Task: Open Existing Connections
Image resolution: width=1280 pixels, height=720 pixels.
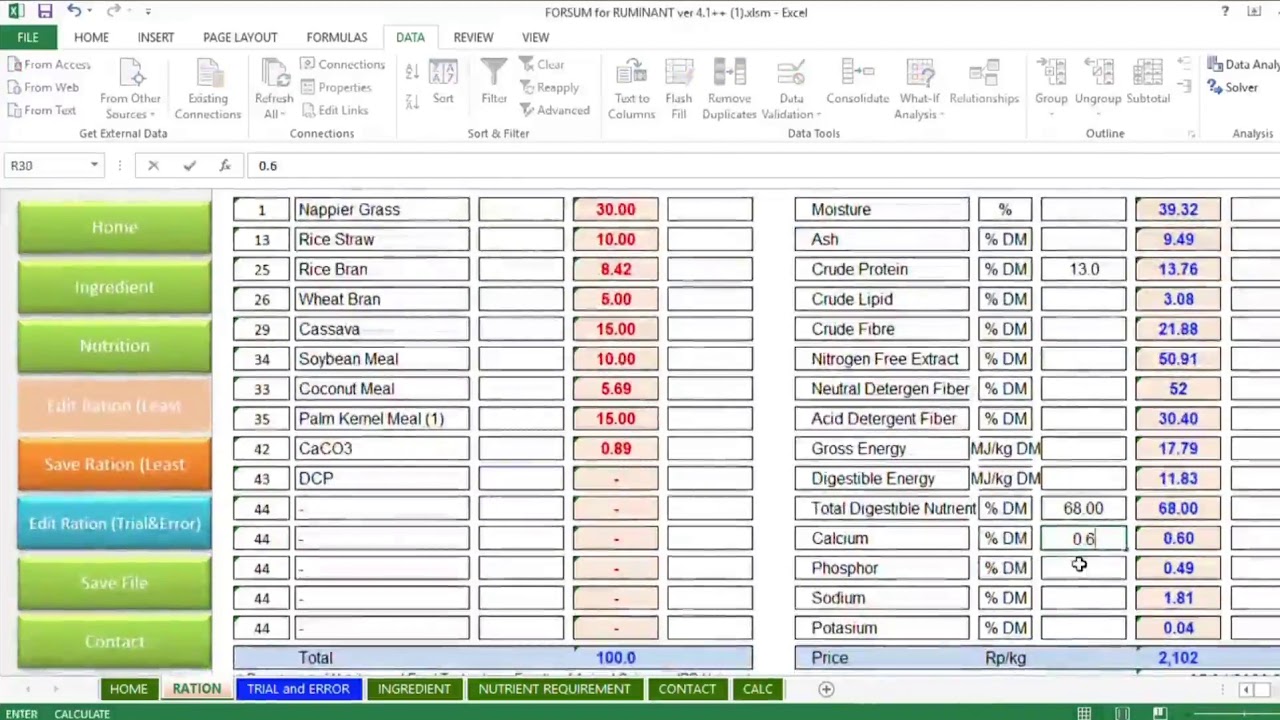Action: (207, 88)
